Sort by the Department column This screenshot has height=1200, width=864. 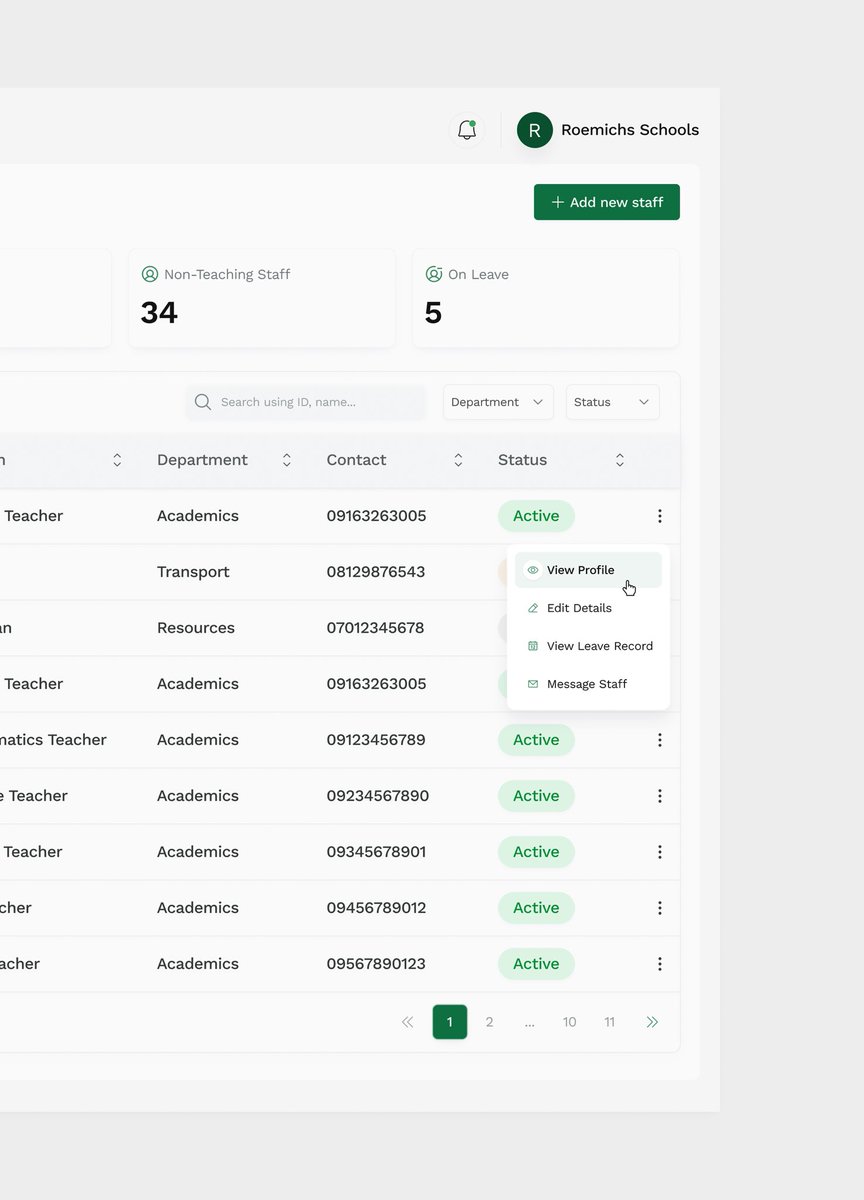(287, 460)
